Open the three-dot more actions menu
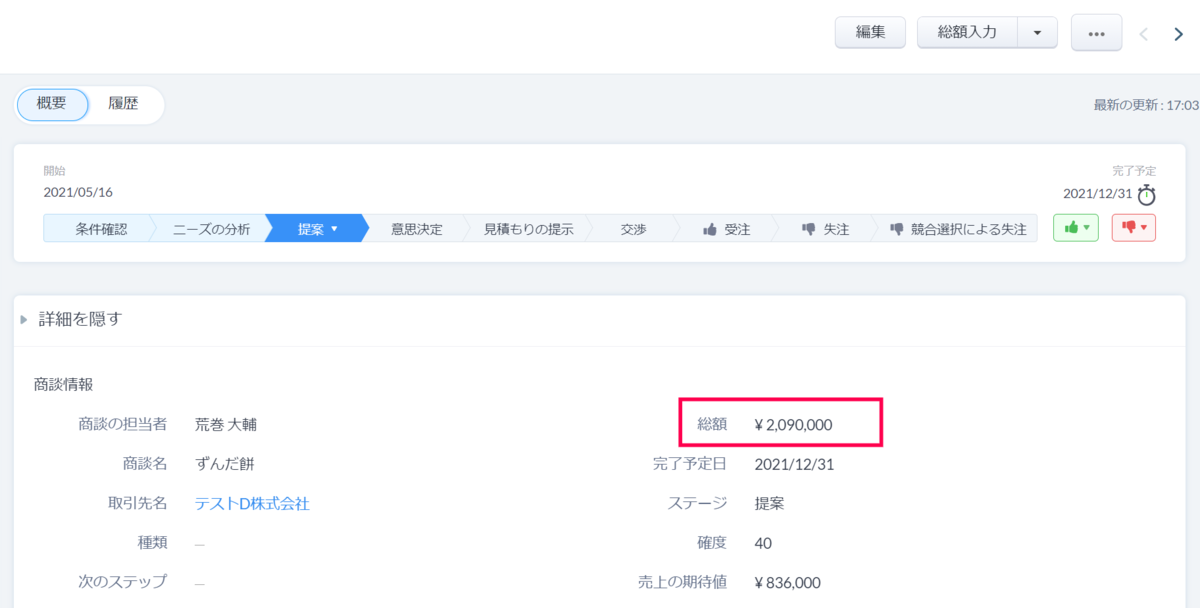The height and width of the screenshot is (608, 1200). (1096, 33)
